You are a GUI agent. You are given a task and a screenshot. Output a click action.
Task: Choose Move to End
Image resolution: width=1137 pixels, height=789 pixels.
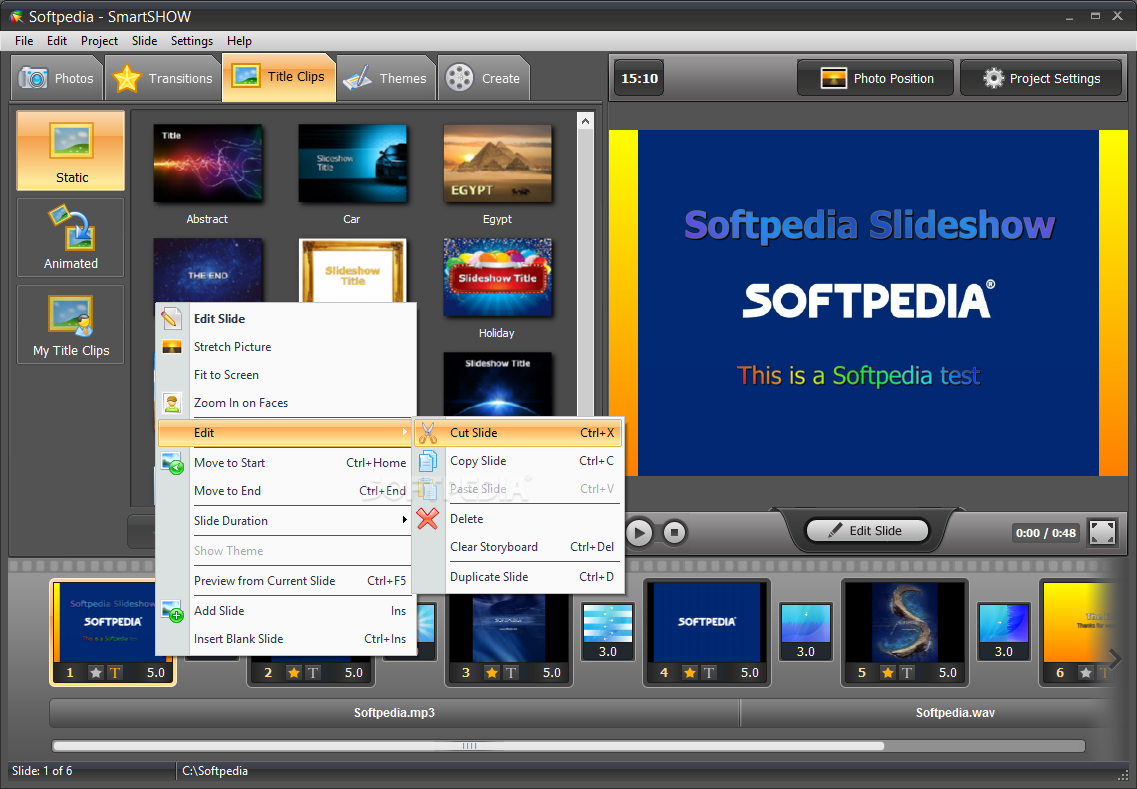coord(286,491)
